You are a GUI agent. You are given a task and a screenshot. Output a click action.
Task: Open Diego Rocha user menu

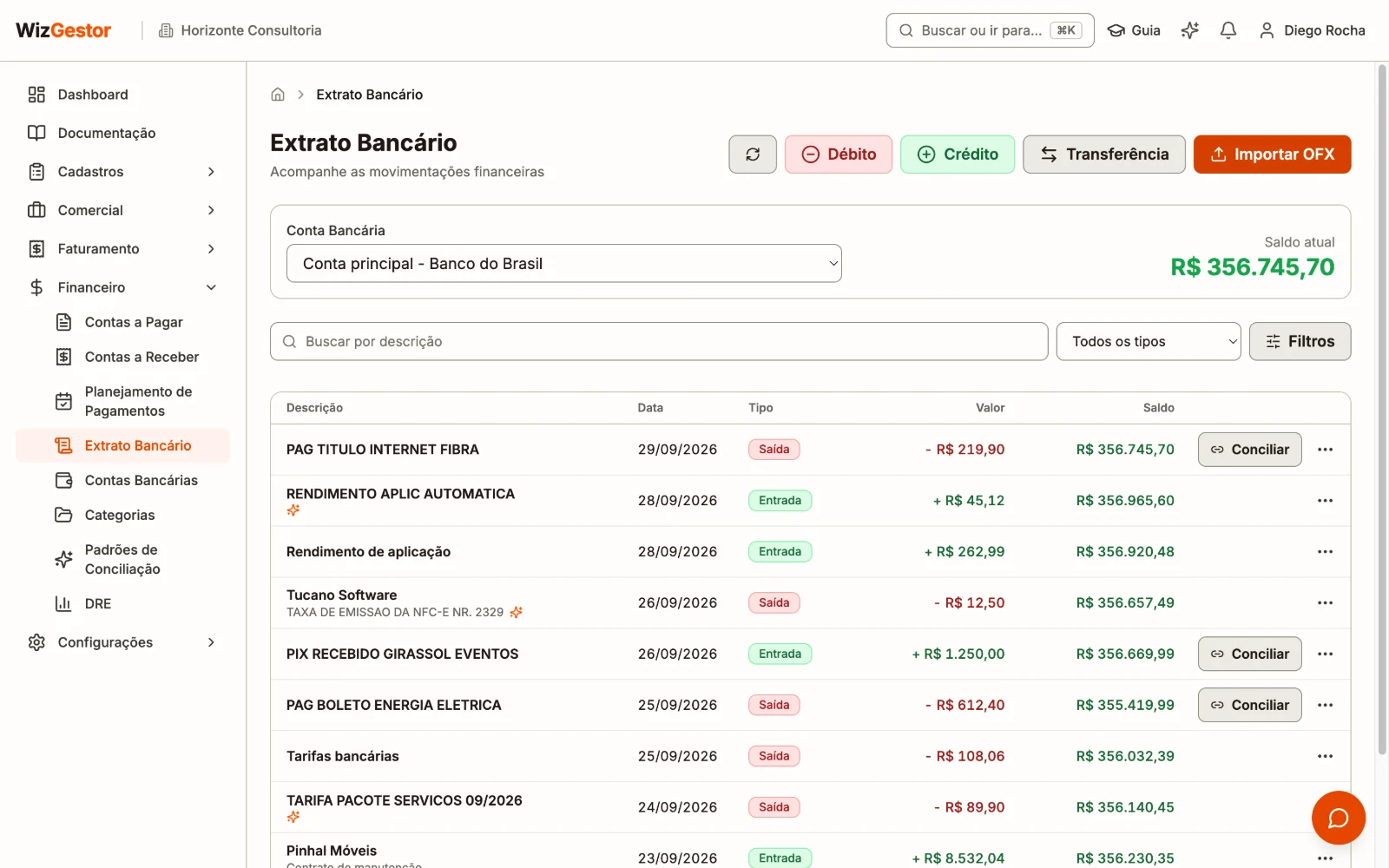point(1312,30)
